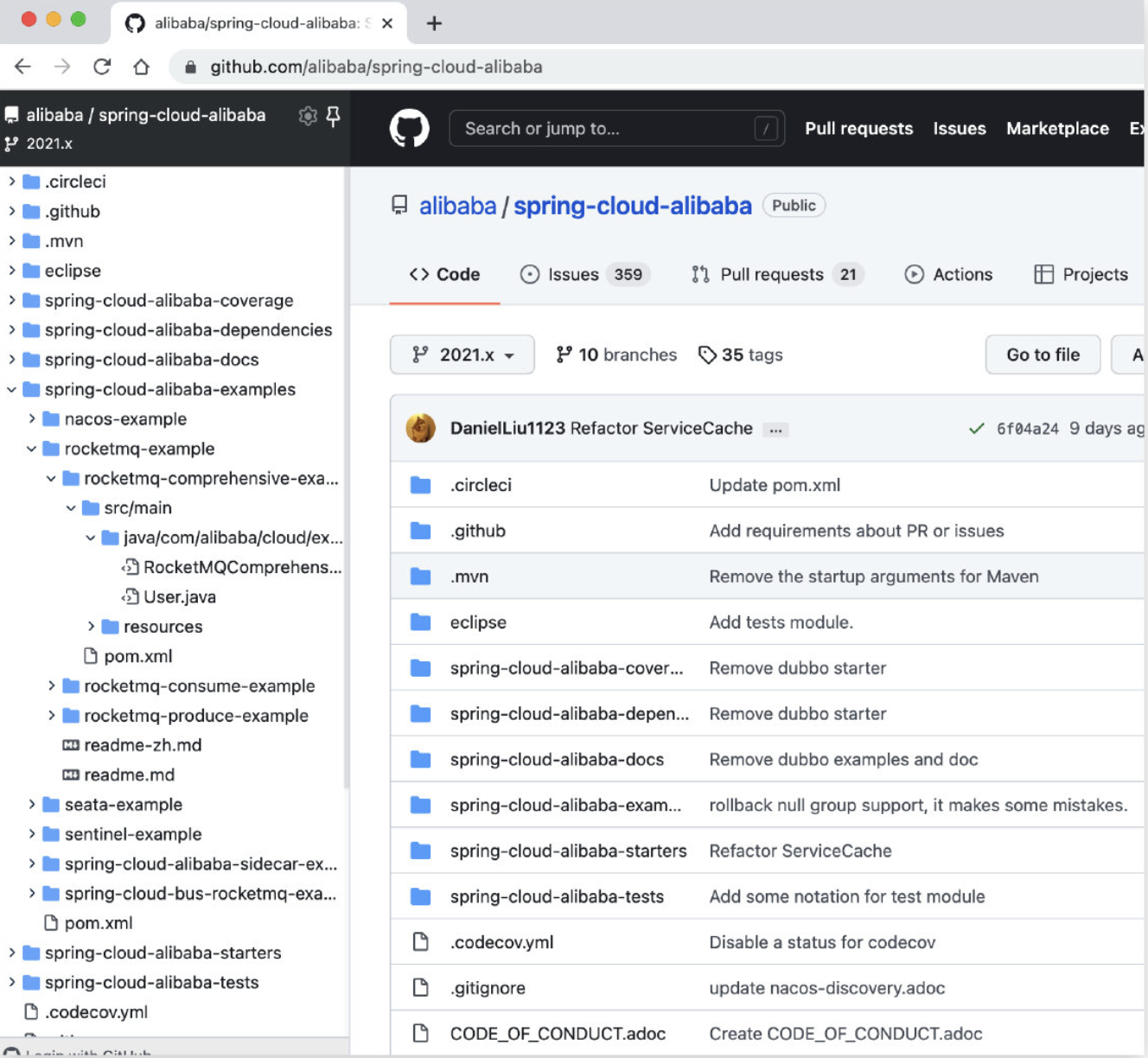Screen dimensions: 1148x1058
Task: Open the .mvn folder in file list
Action: [469, 577]
